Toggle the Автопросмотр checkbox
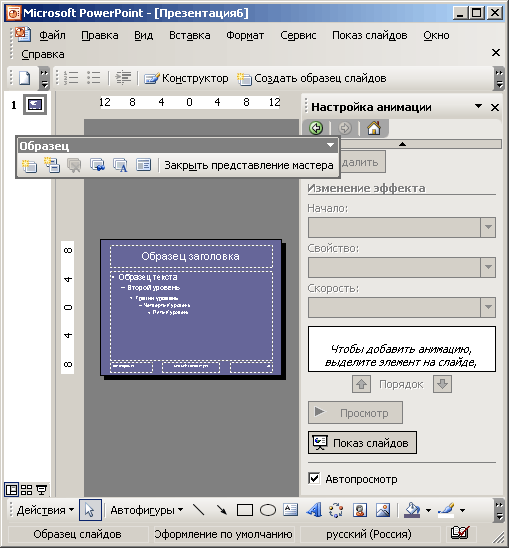Image resolution: width=509 pixels, height=548 pixels. click(314, 478)
